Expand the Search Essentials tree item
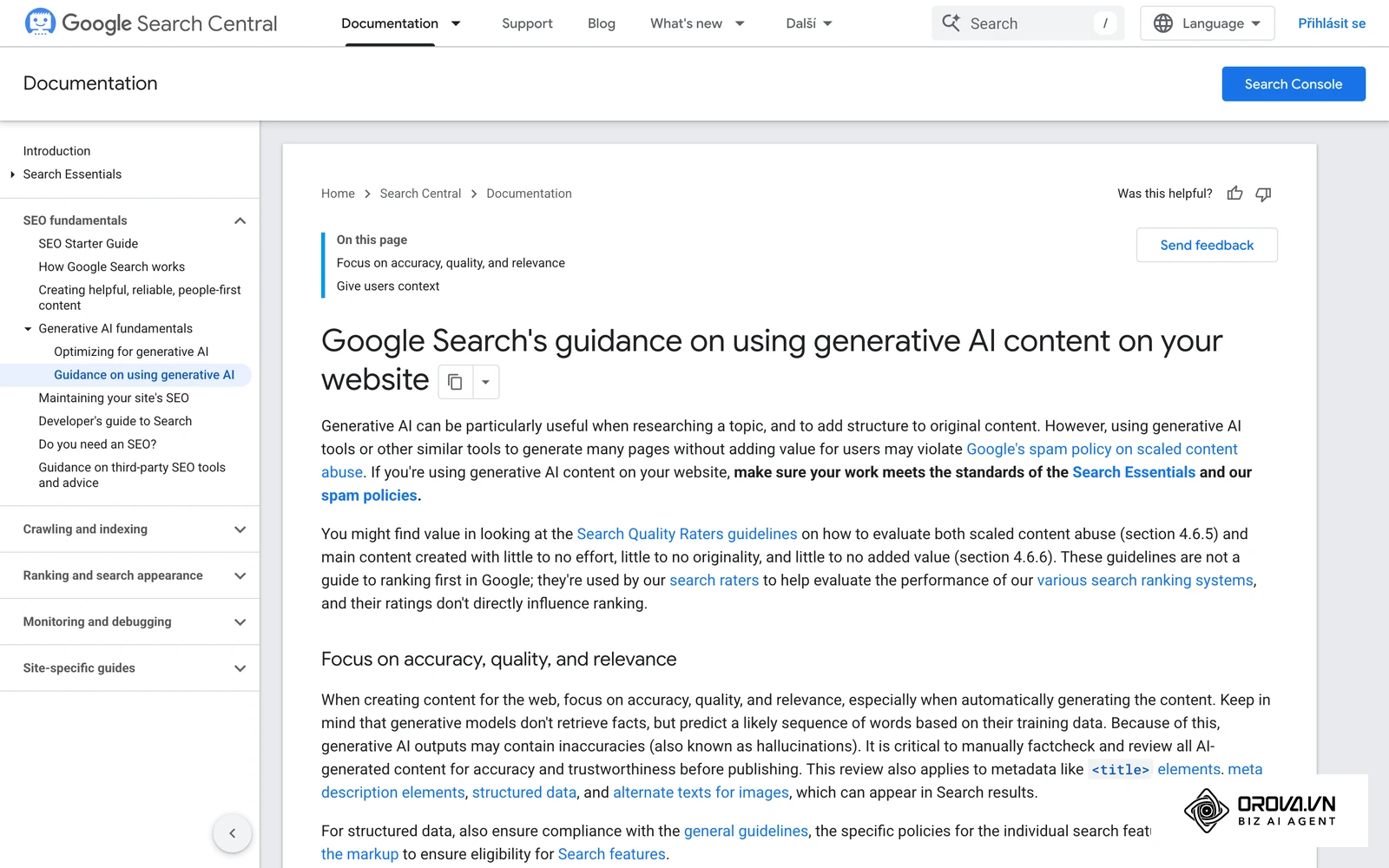This screenshot has width=1389, height=868. click(x=13, y=174)
